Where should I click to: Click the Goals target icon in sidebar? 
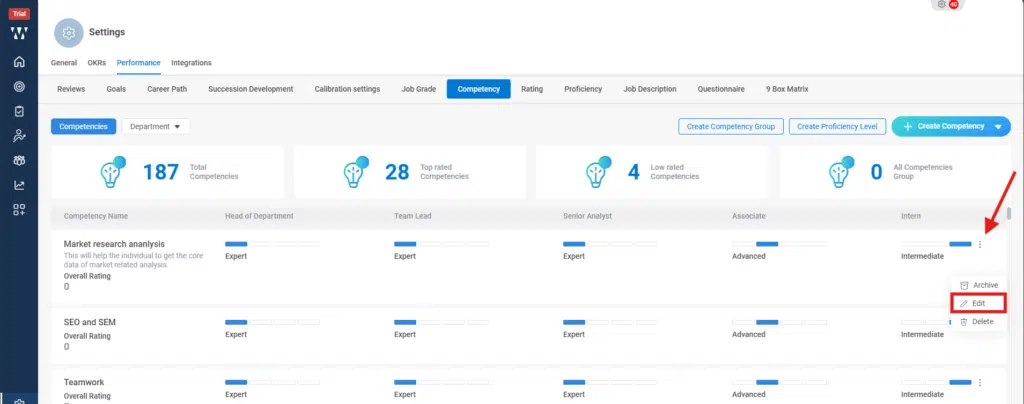click(18, 87)
